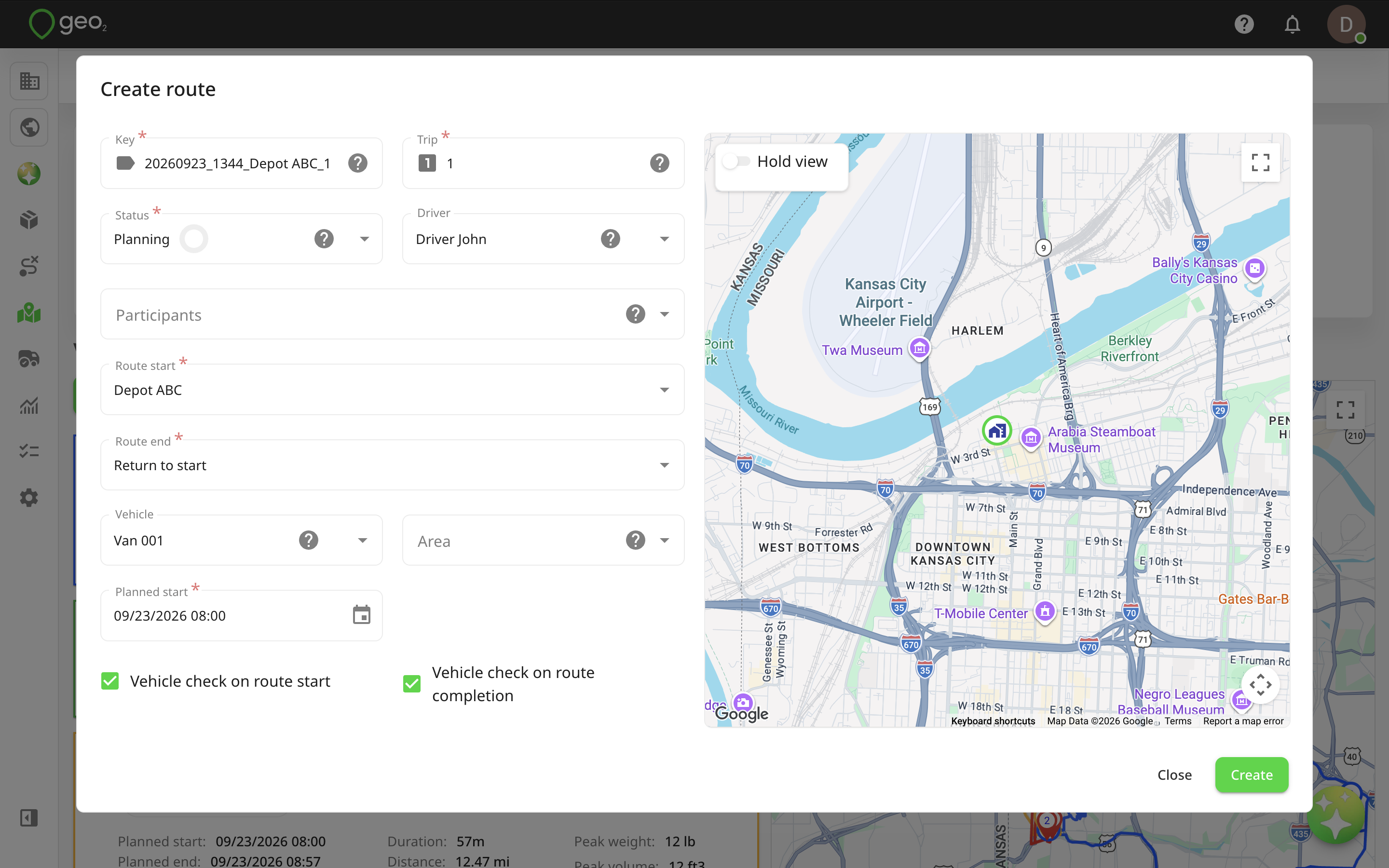Click the Create button
This screenshot has height=868, width=1389.
point(1251,774)
